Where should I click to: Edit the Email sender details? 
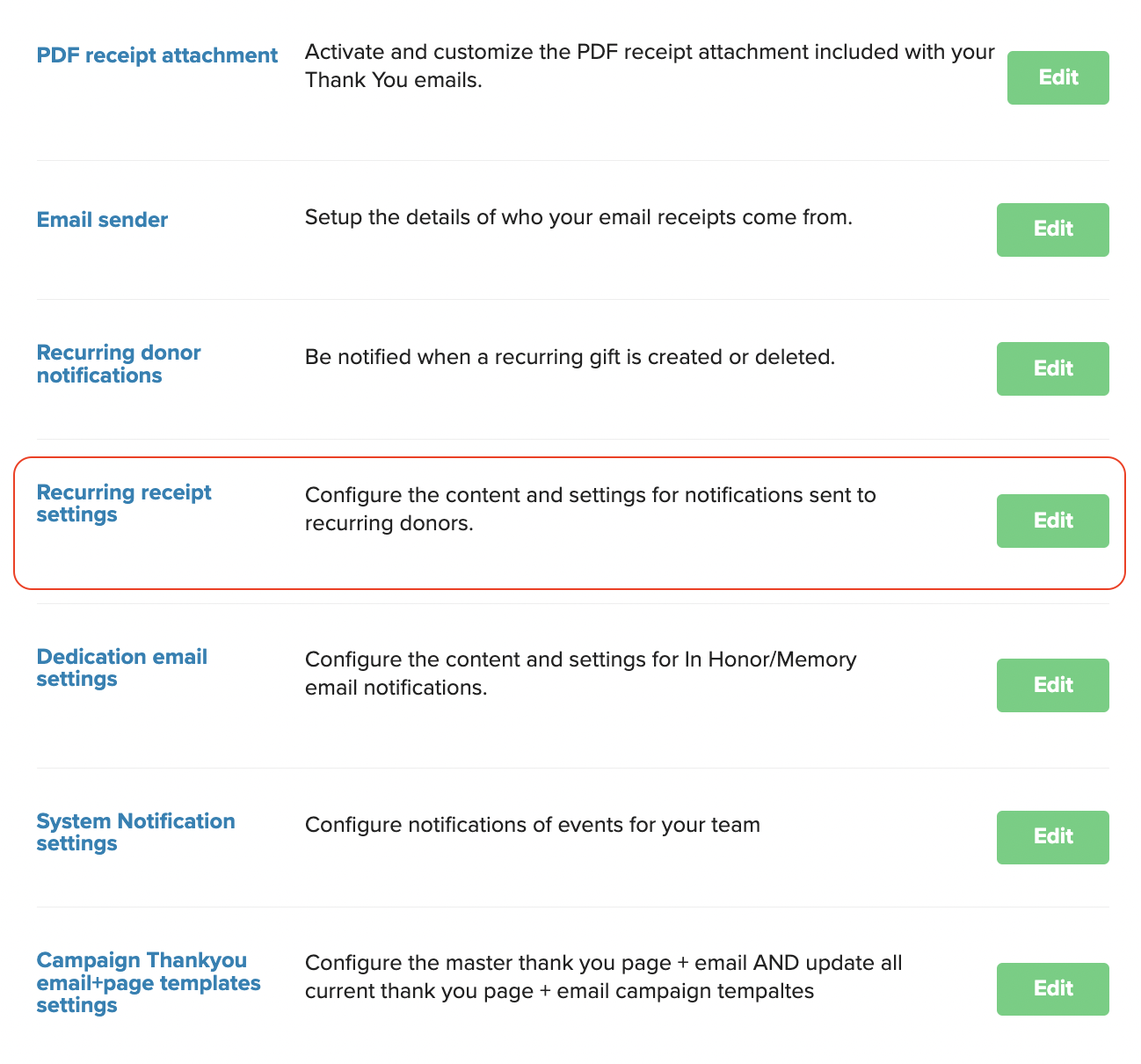click(1052, 230)
